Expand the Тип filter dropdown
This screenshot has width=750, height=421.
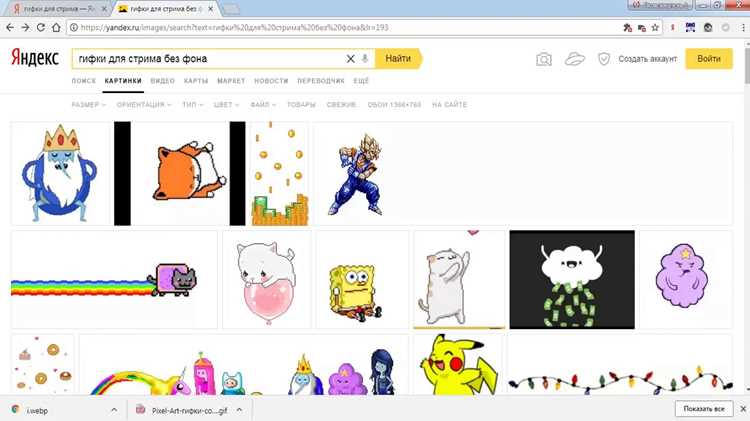pos(192,104)
